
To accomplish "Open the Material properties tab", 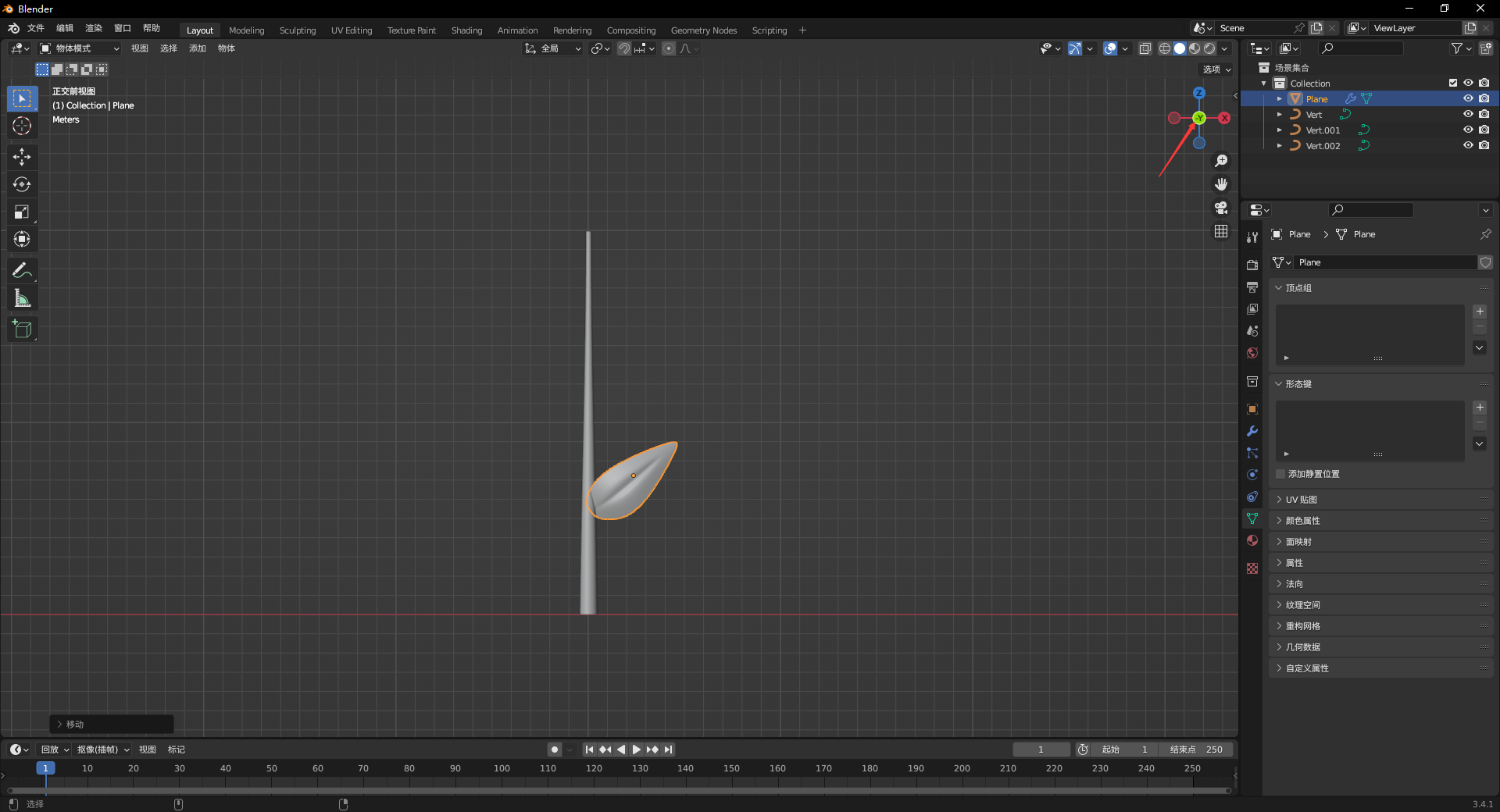I will (1252, 540).
